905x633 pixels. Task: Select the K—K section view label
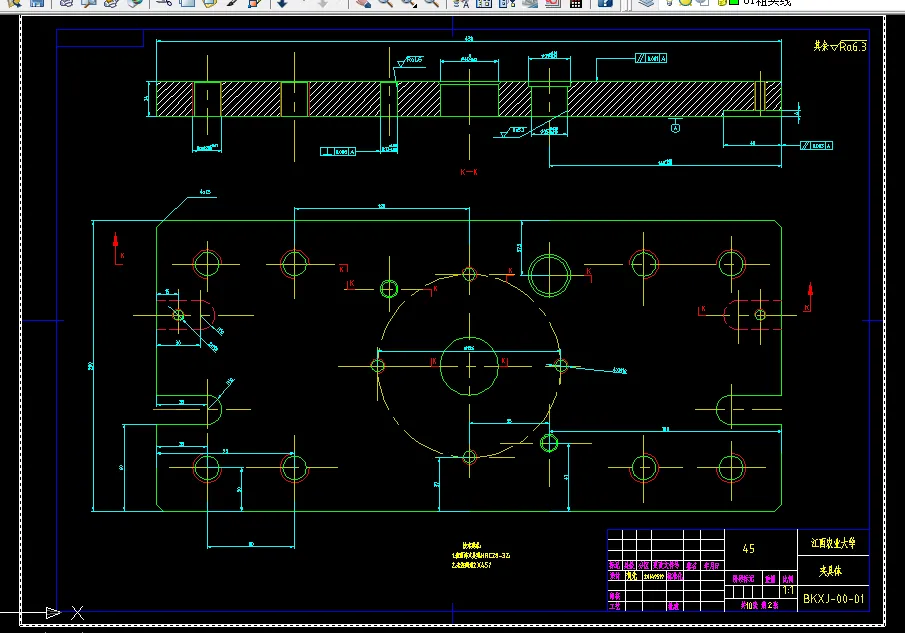(x=469, y=172)
